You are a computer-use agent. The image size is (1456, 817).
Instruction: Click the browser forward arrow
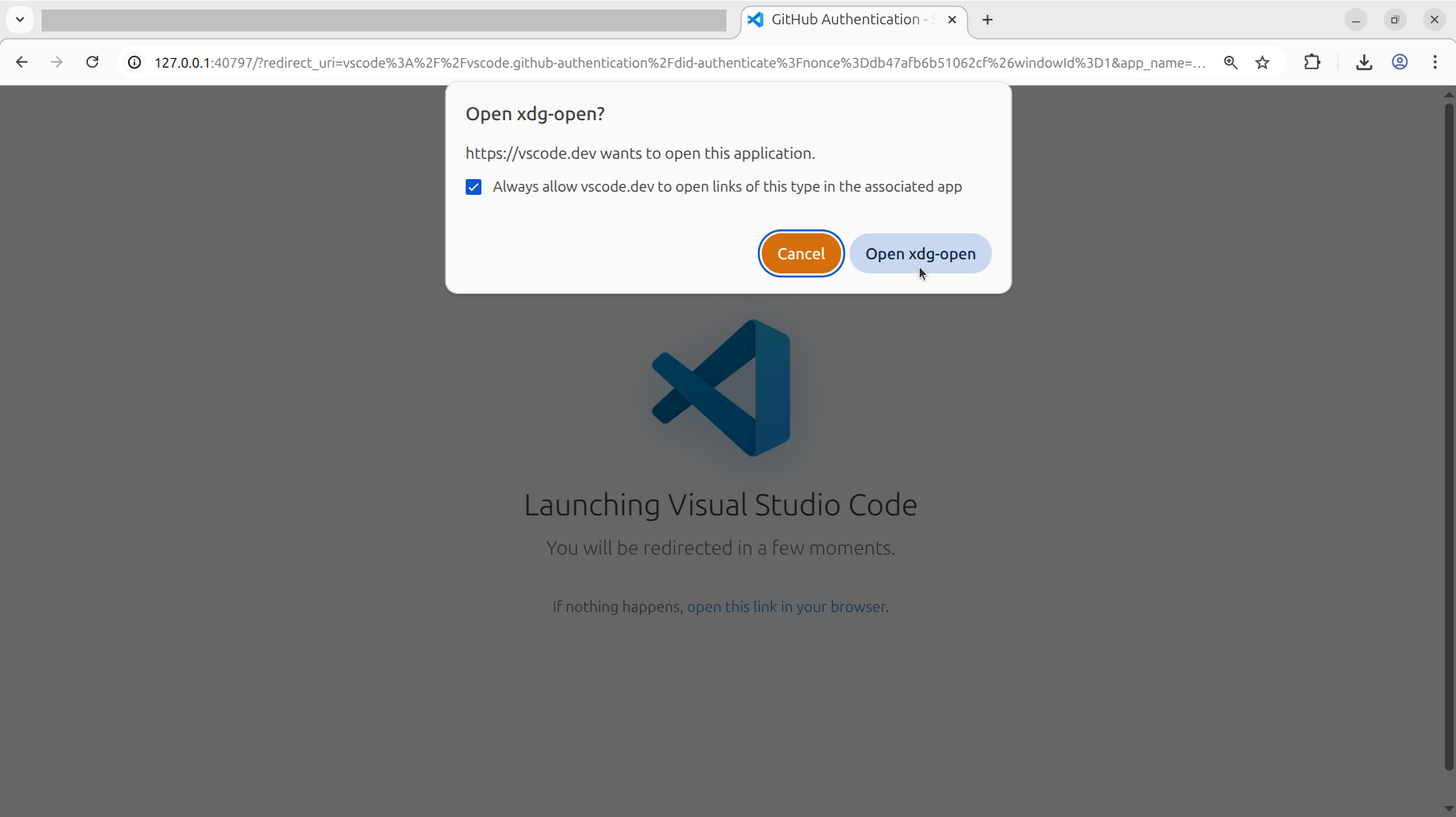click(57, 62)
